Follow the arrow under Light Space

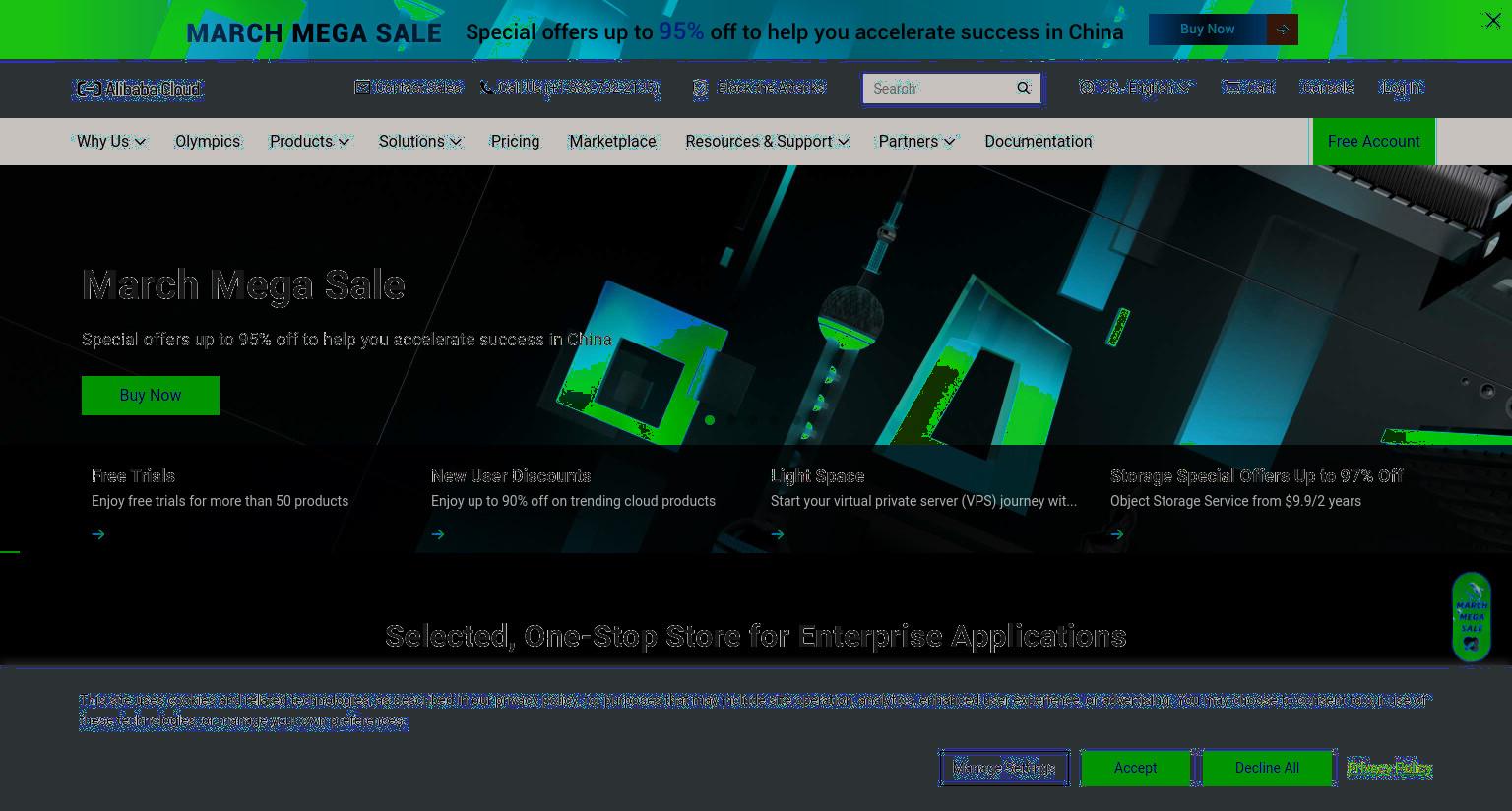(778, 534)
